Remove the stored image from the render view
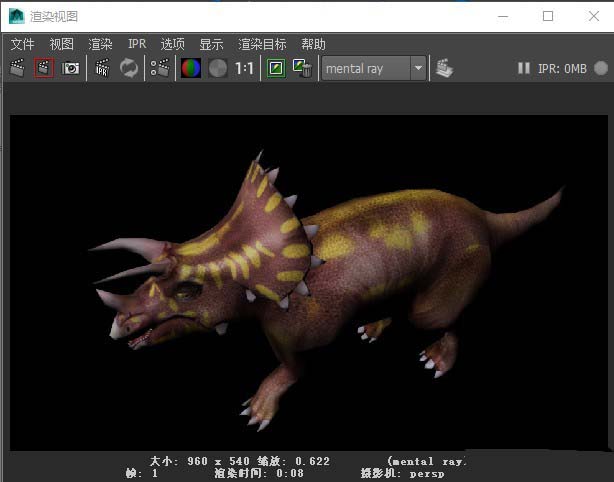This screenshot has width=614, height=482. coord(301,68)
